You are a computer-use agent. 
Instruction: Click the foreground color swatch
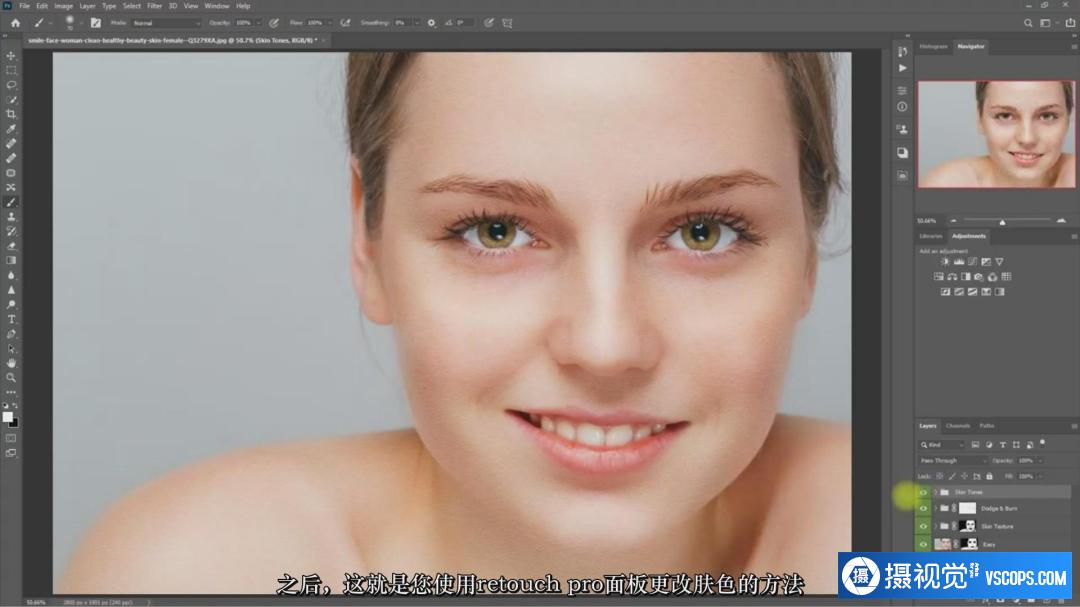click(8, 417)
